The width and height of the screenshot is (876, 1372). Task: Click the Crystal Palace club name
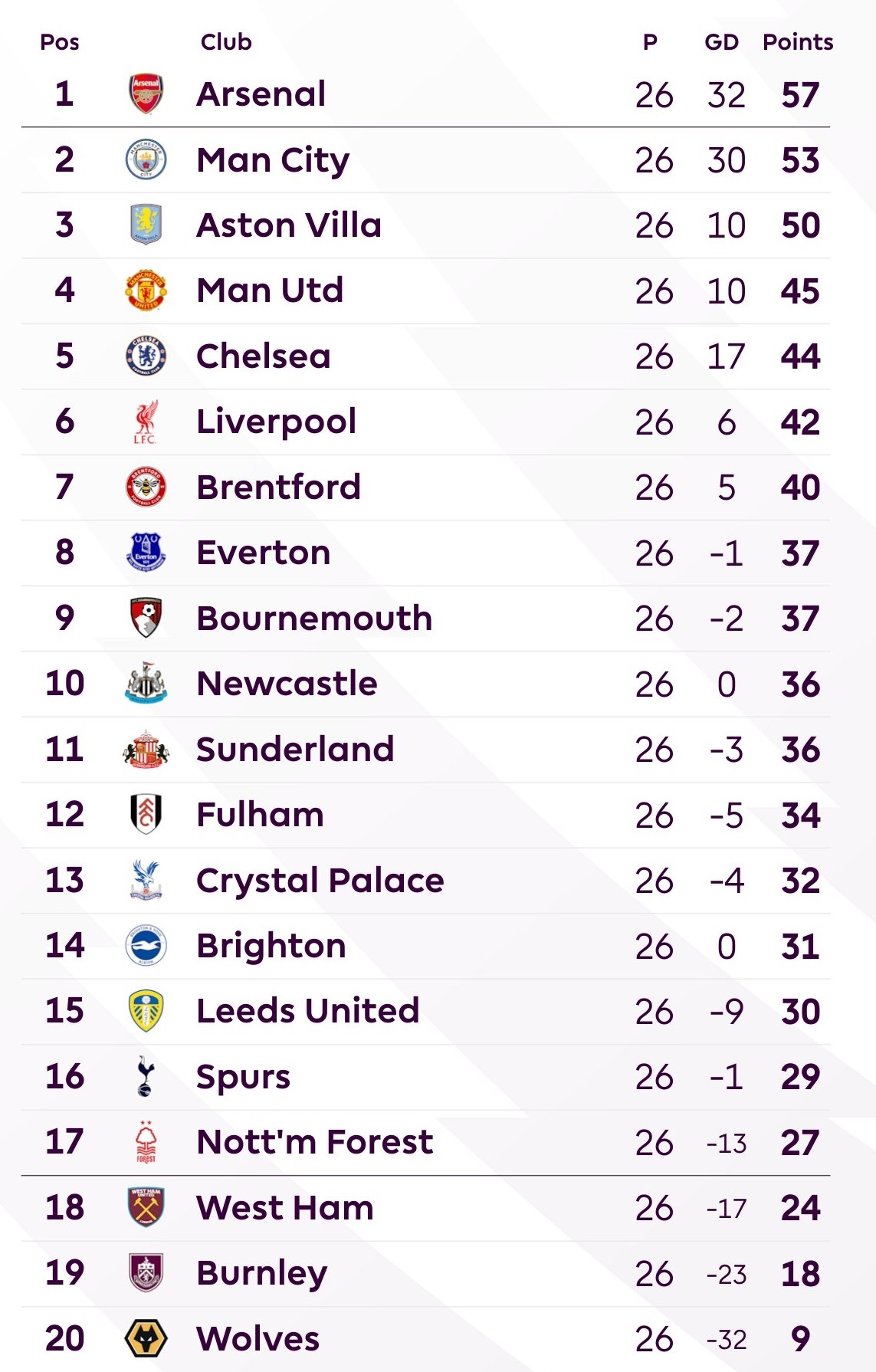tap(320, 881)
